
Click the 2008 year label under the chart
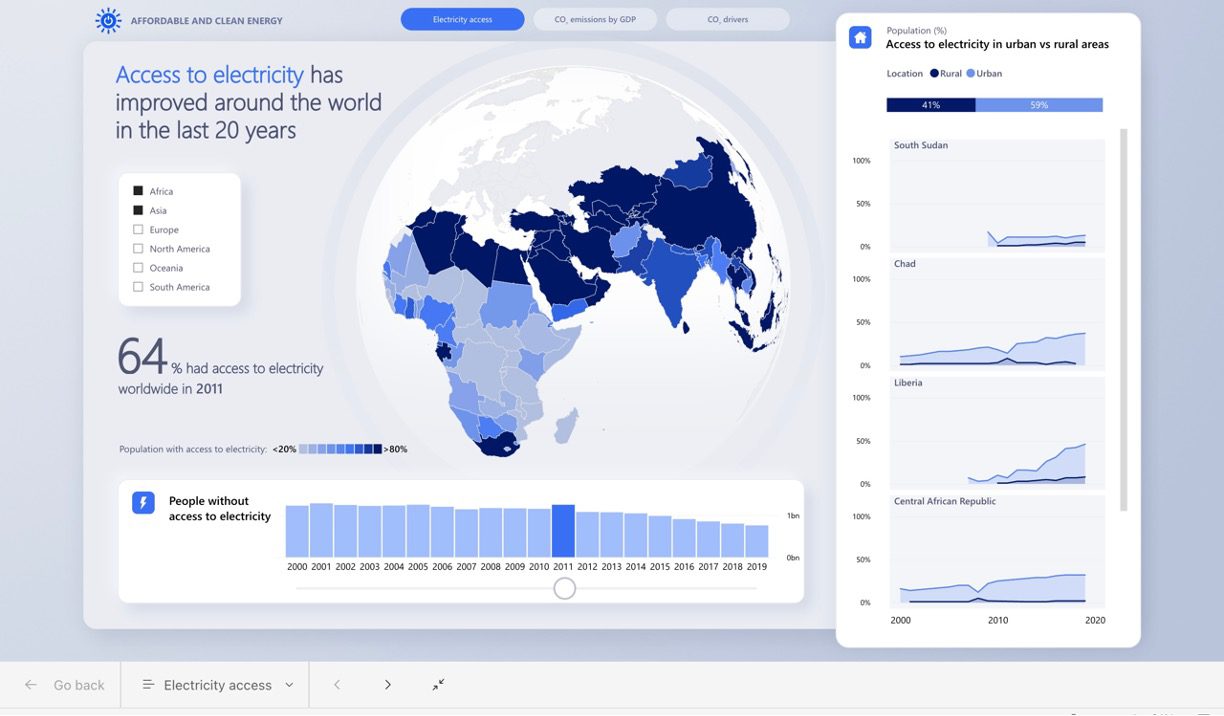(x=490, y=566)
